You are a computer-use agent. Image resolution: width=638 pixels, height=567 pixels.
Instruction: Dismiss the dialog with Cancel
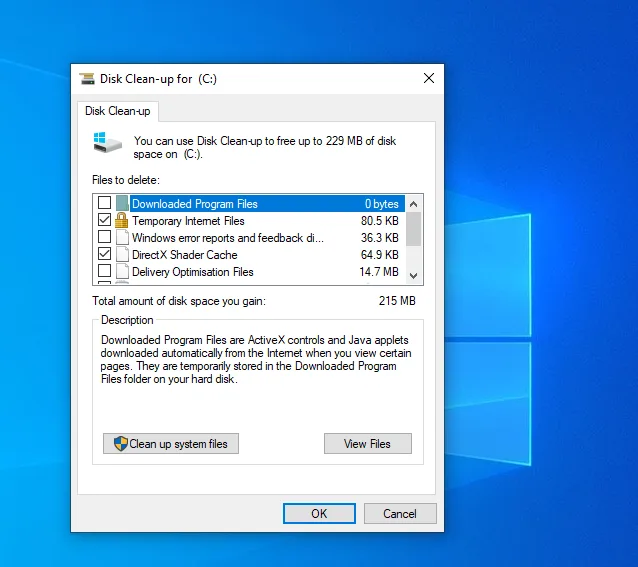399,514
